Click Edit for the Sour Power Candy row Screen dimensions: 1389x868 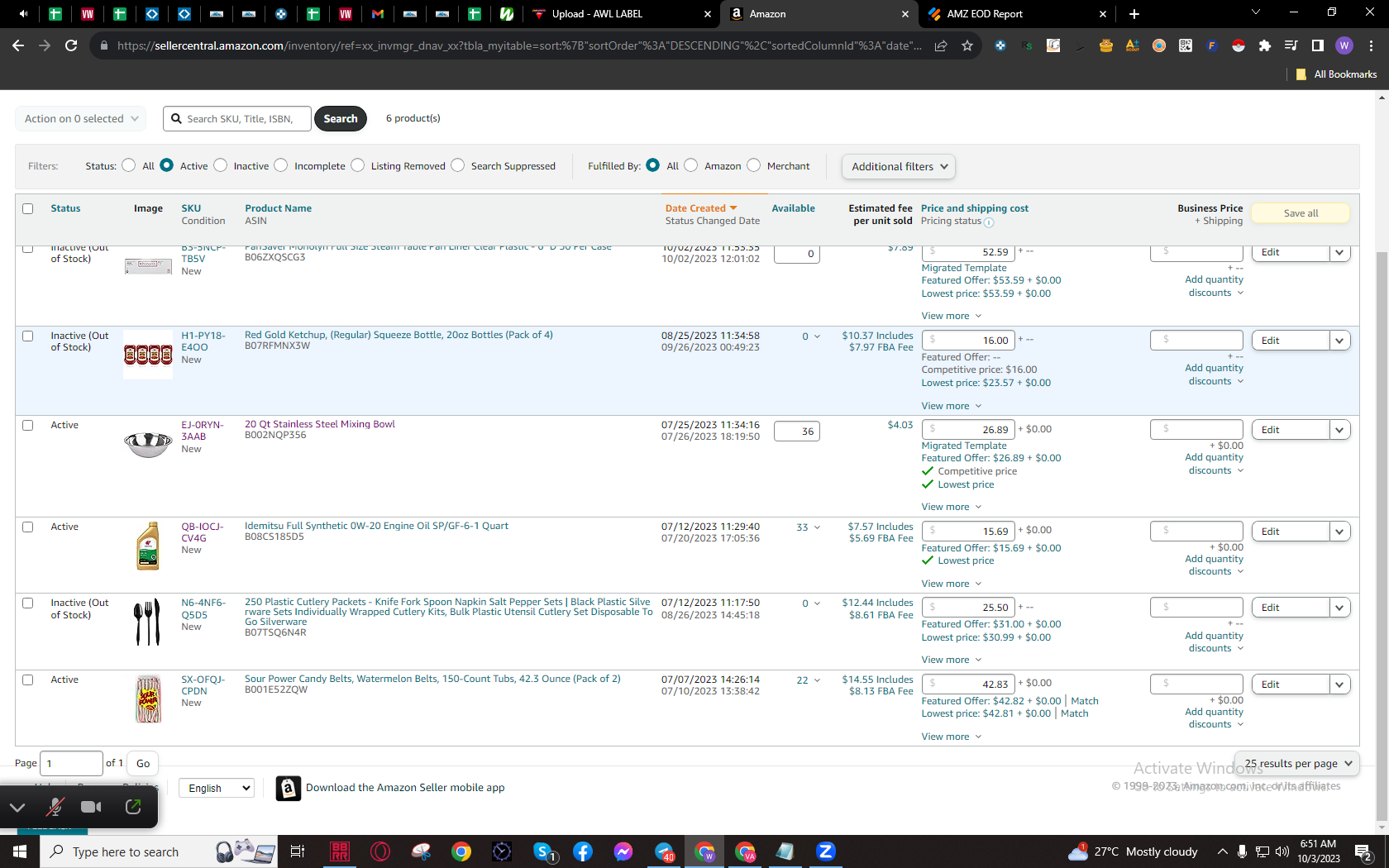[x=1291, y=684]
